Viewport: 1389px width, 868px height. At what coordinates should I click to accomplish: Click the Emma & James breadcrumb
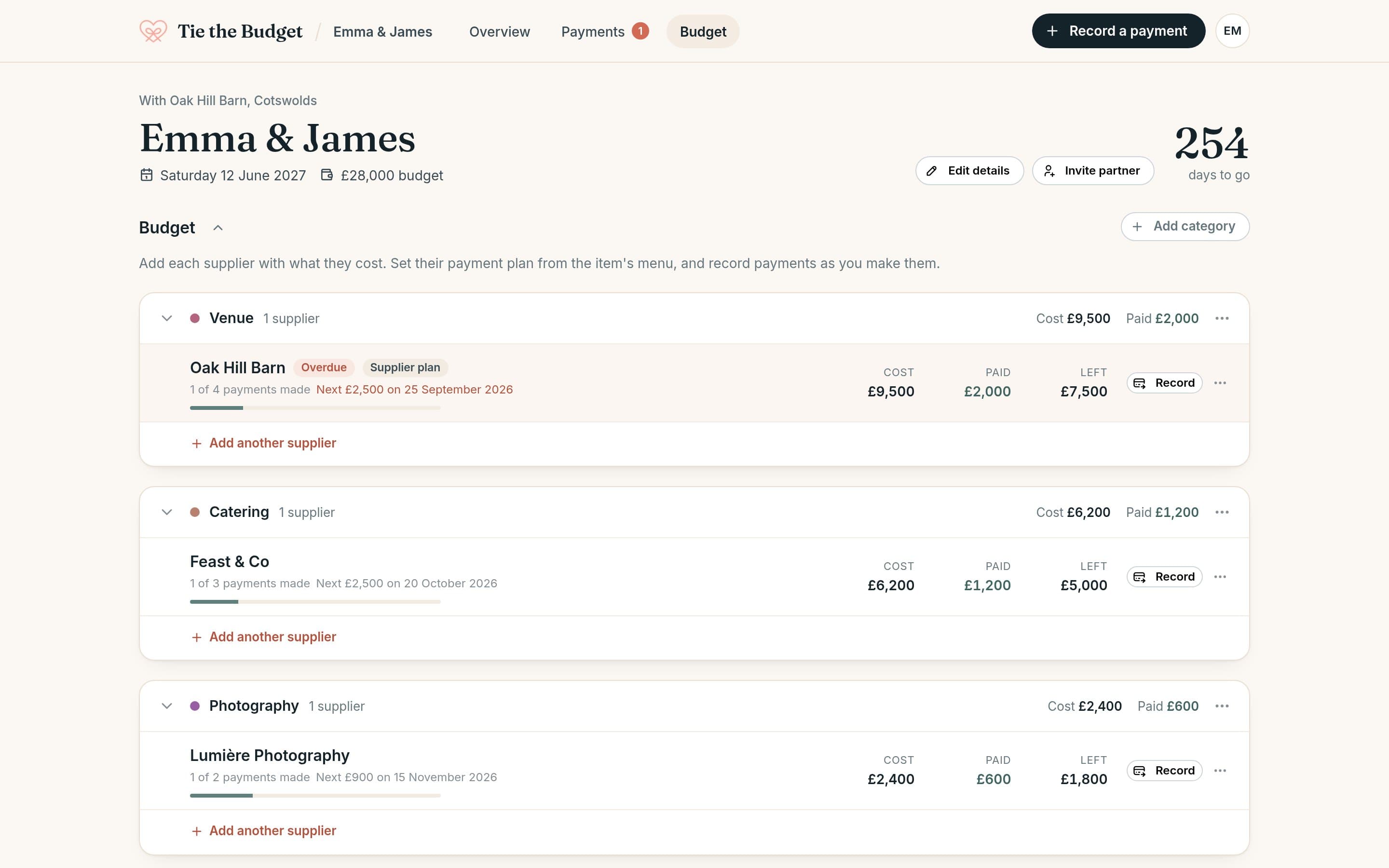[x=383, y=31]
